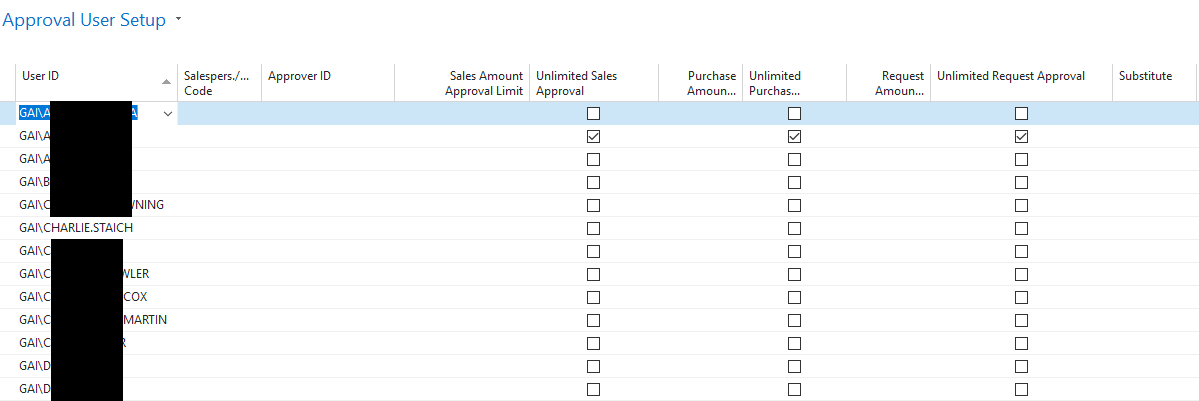Check Unlimited Request Approval in row ending MARTIN
The width and height of the screenshot is (1199, 401).
click(x=1022, y=320)
